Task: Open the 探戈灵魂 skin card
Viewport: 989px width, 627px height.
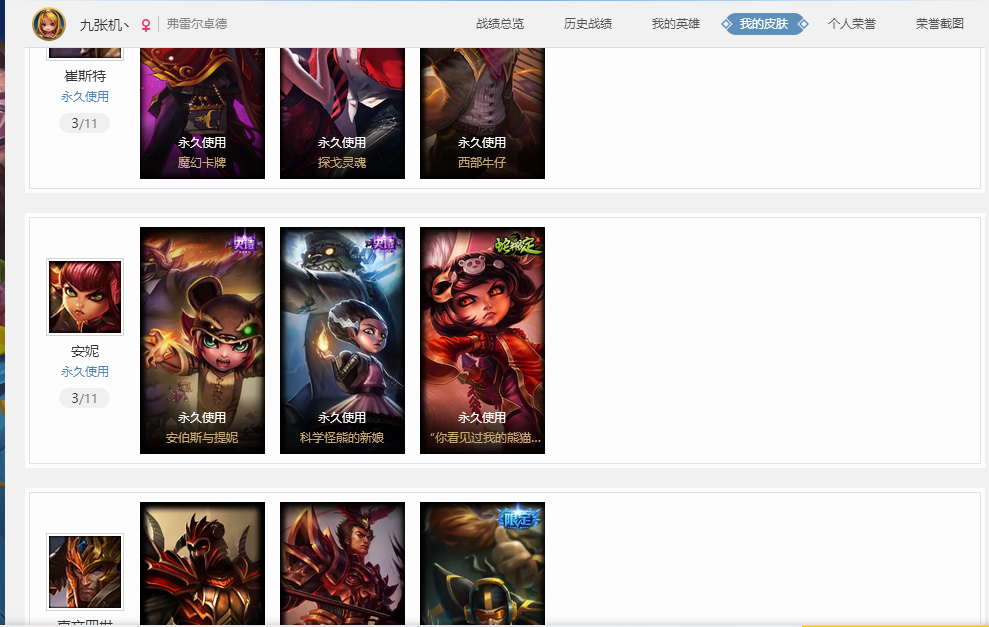Action: coord(342,114)
